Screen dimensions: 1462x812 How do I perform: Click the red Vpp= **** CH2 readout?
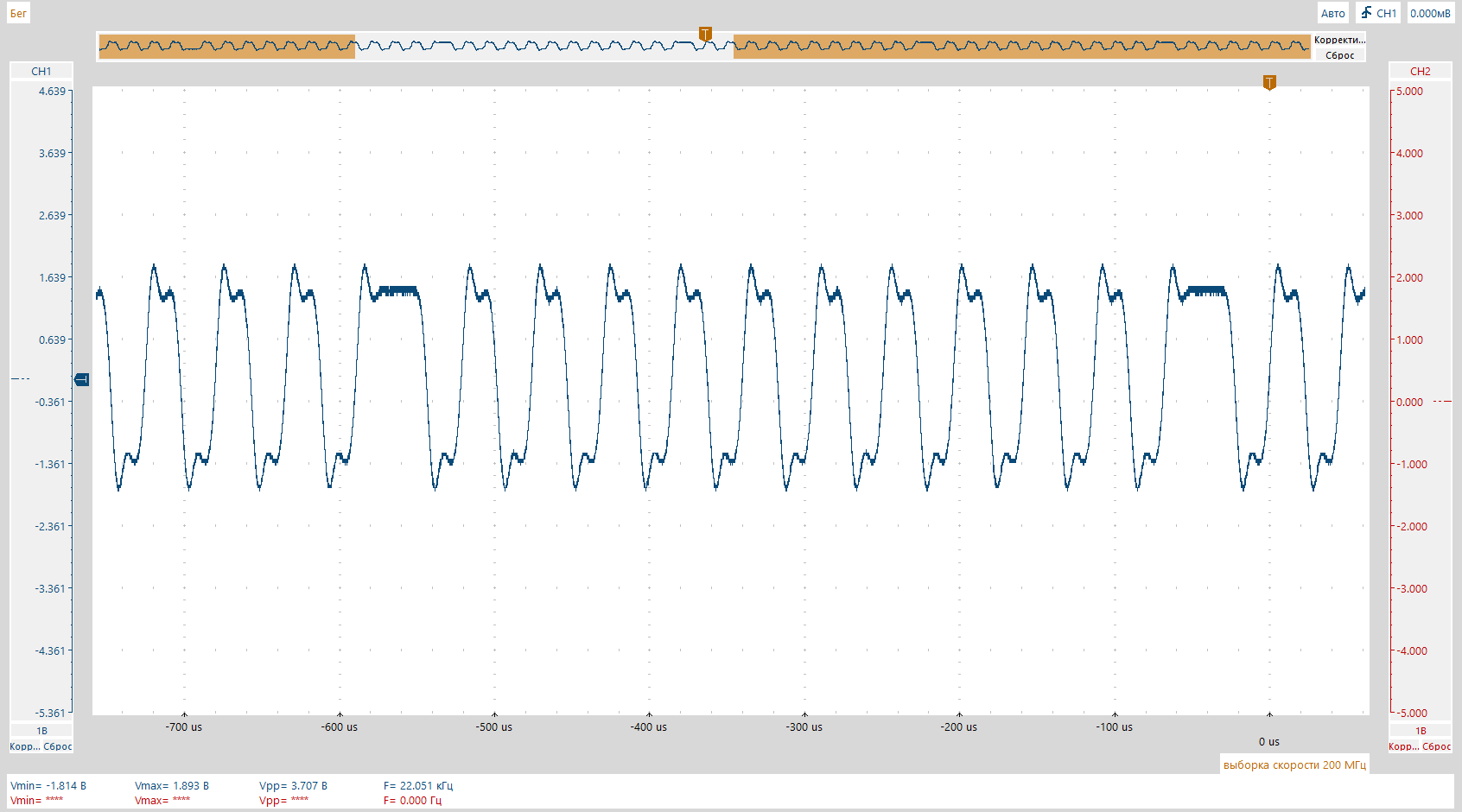(x=283, y=801)
